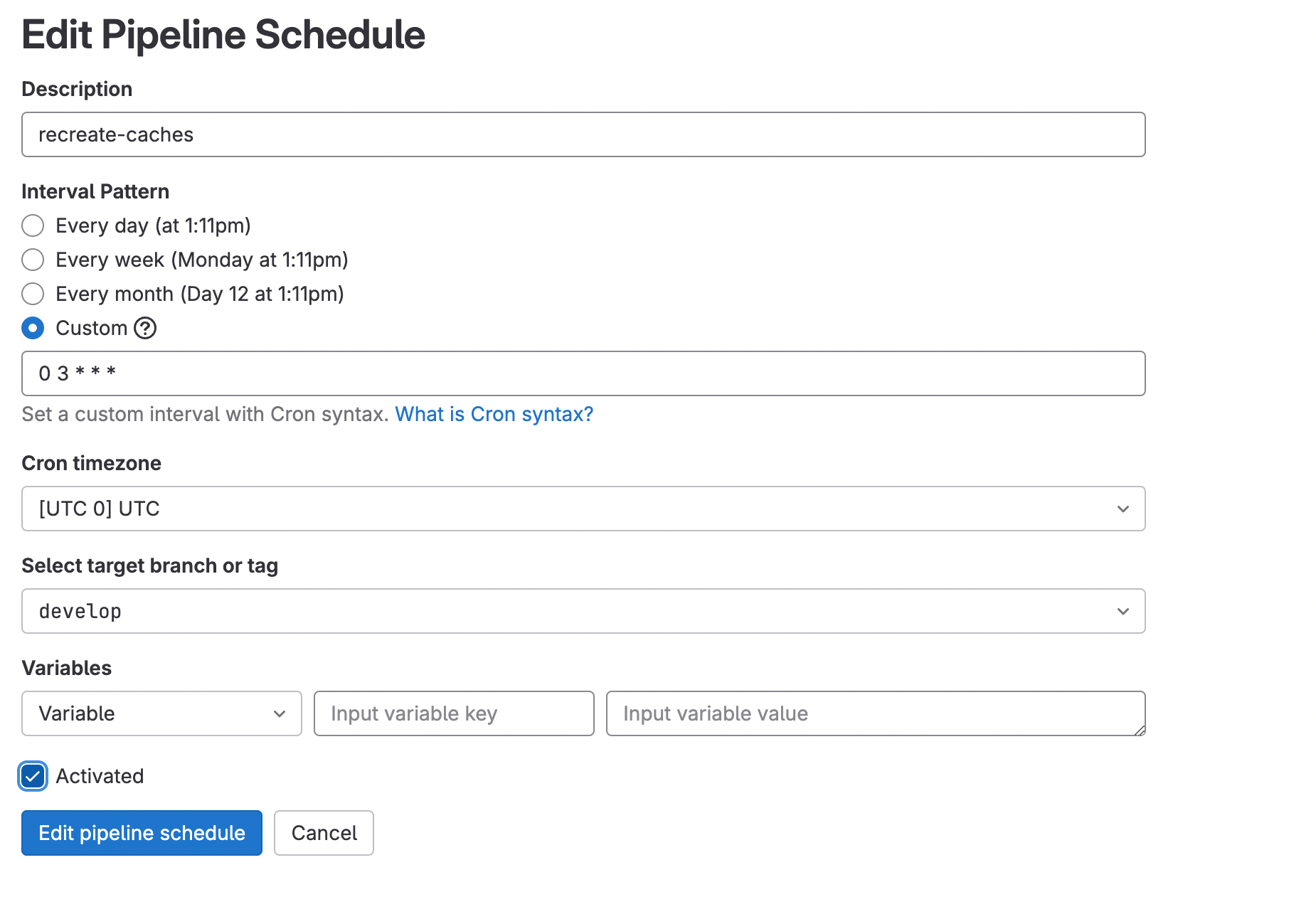This screenshot has height=919, width=1316.
Task: Click the Edit pipeline schedule button
Action: (x=142, y=832)
